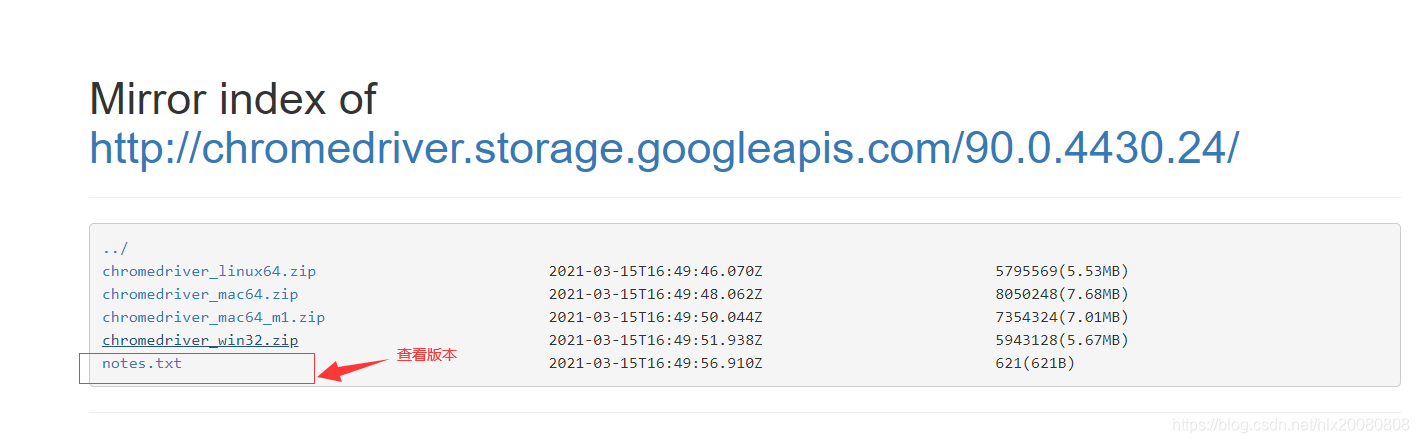The height and width of the screenshot is (443, 1419).
Task: Download chromedriver_mac64.zip file
Action: (x=200, y=294)
